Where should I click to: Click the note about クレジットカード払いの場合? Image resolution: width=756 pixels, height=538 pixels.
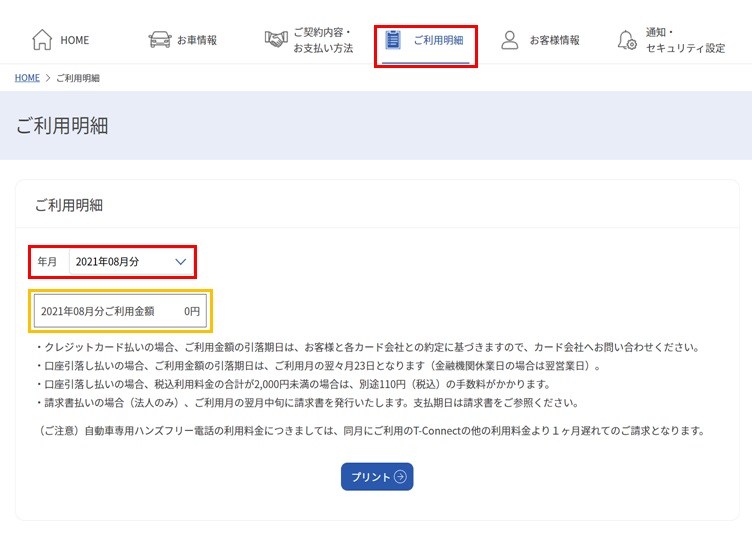tap(368, 347)
